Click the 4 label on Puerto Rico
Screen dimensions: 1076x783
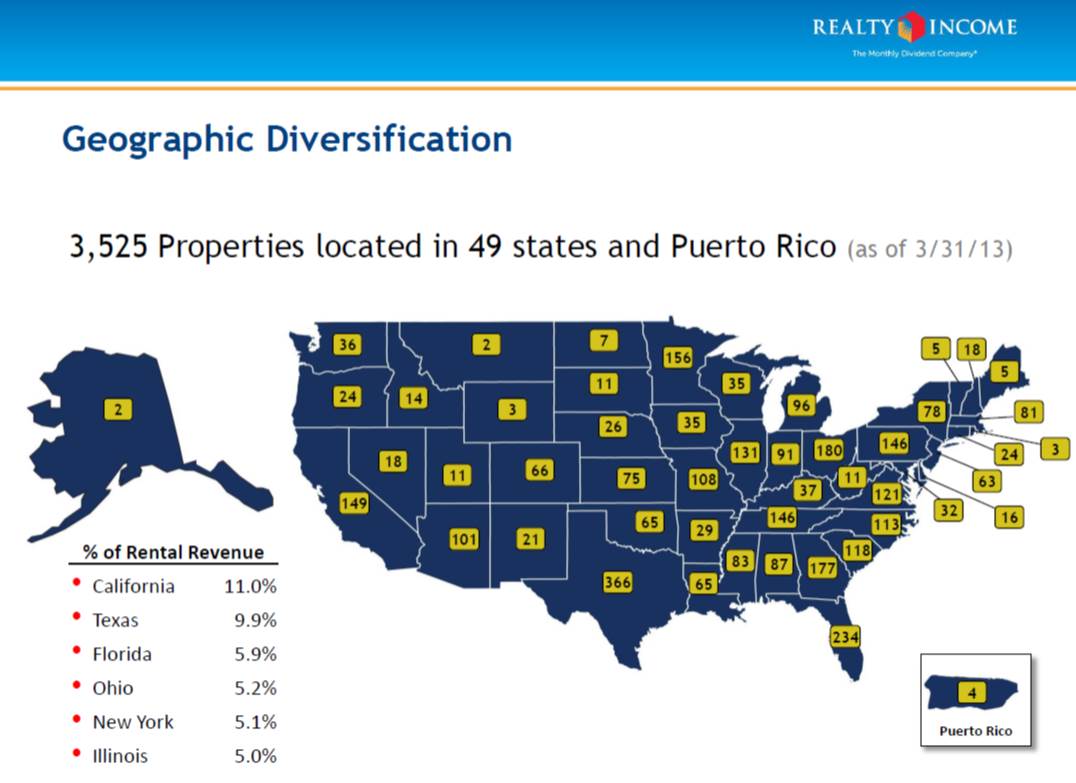(x=971, y=691)
